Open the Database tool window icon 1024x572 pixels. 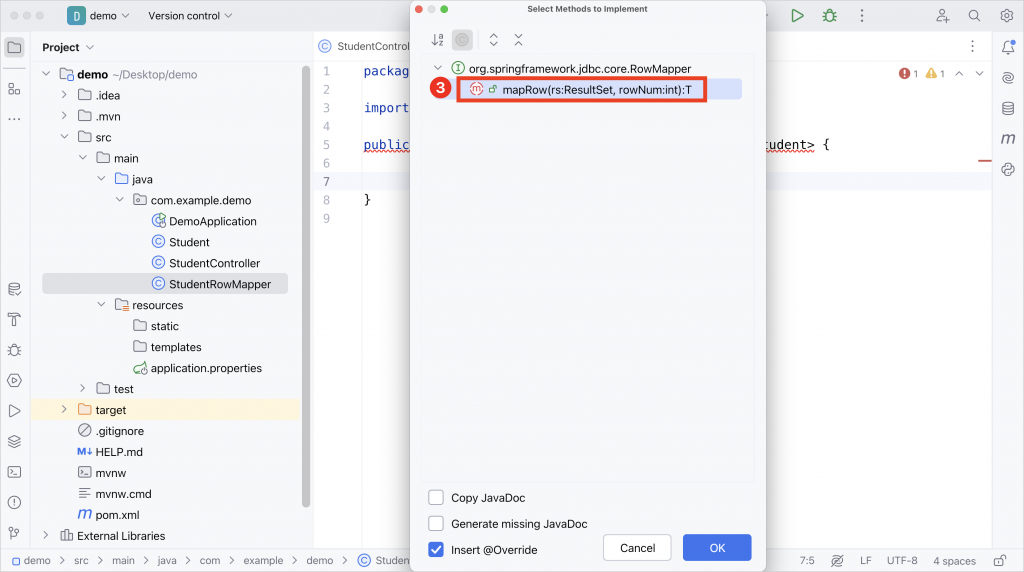point(1008,108)
